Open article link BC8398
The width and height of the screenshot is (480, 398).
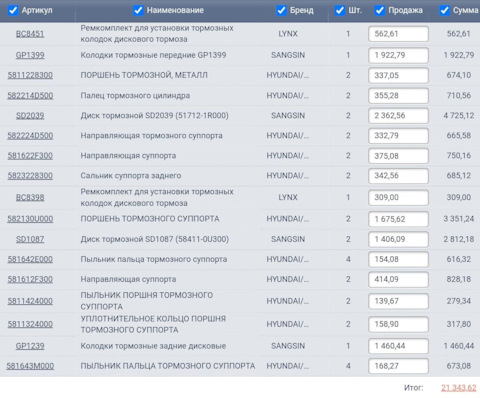[30, 197]
